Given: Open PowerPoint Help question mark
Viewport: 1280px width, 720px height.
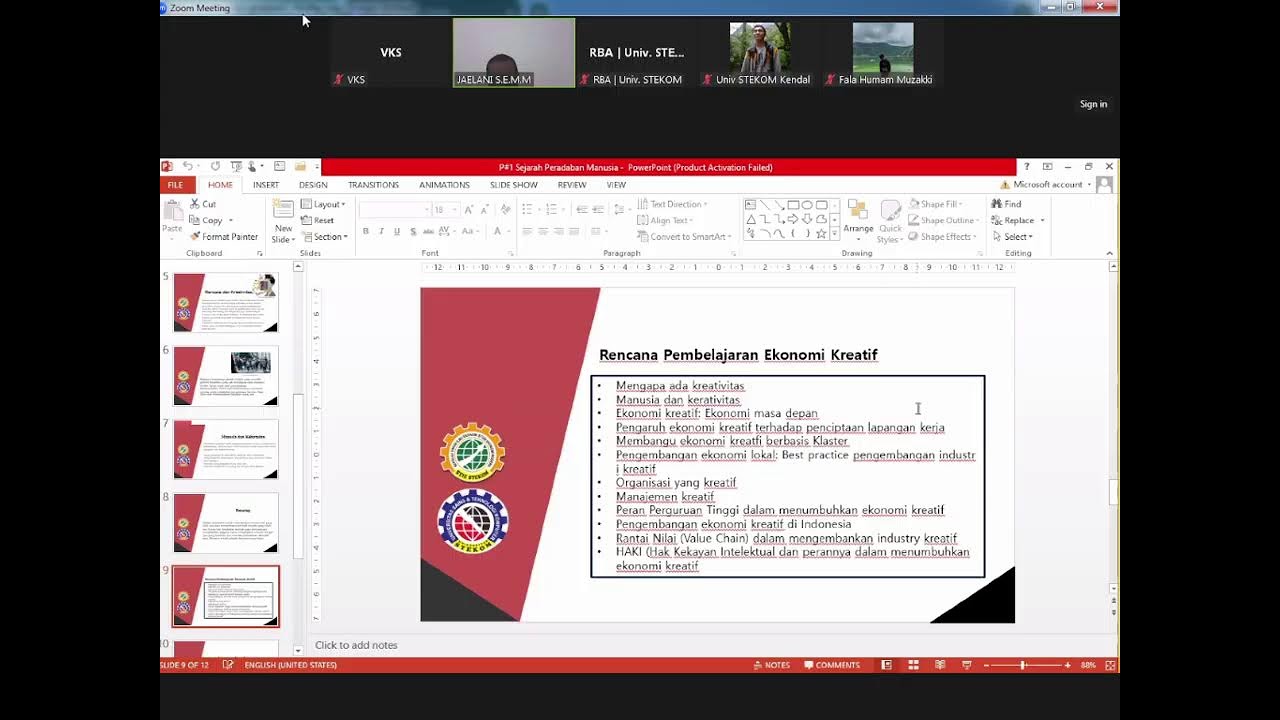Looking at the screenshot, I should tap(1026, 167).
